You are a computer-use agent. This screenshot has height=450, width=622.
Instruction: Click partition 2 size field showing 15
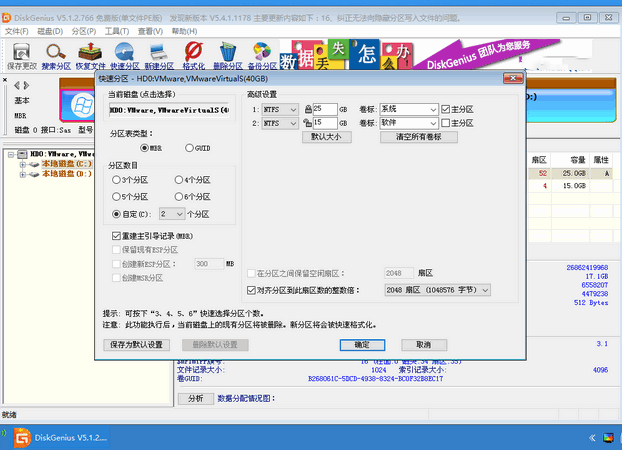(x=325, y=123)
